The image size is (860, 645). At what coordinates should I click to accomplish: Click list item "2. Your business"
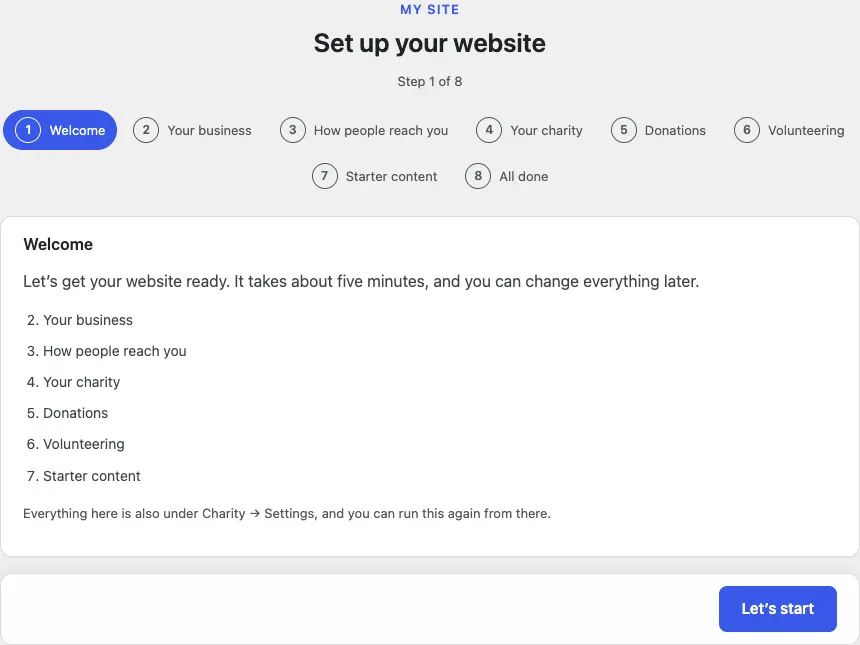tap(80, 320)
